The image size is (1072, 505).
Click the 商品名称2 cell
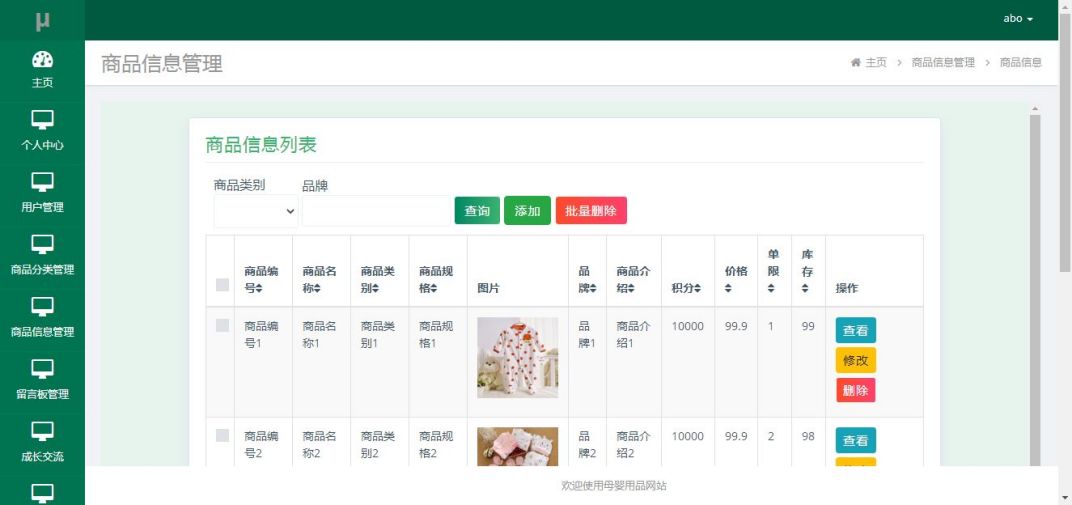(x=320, y=444)
